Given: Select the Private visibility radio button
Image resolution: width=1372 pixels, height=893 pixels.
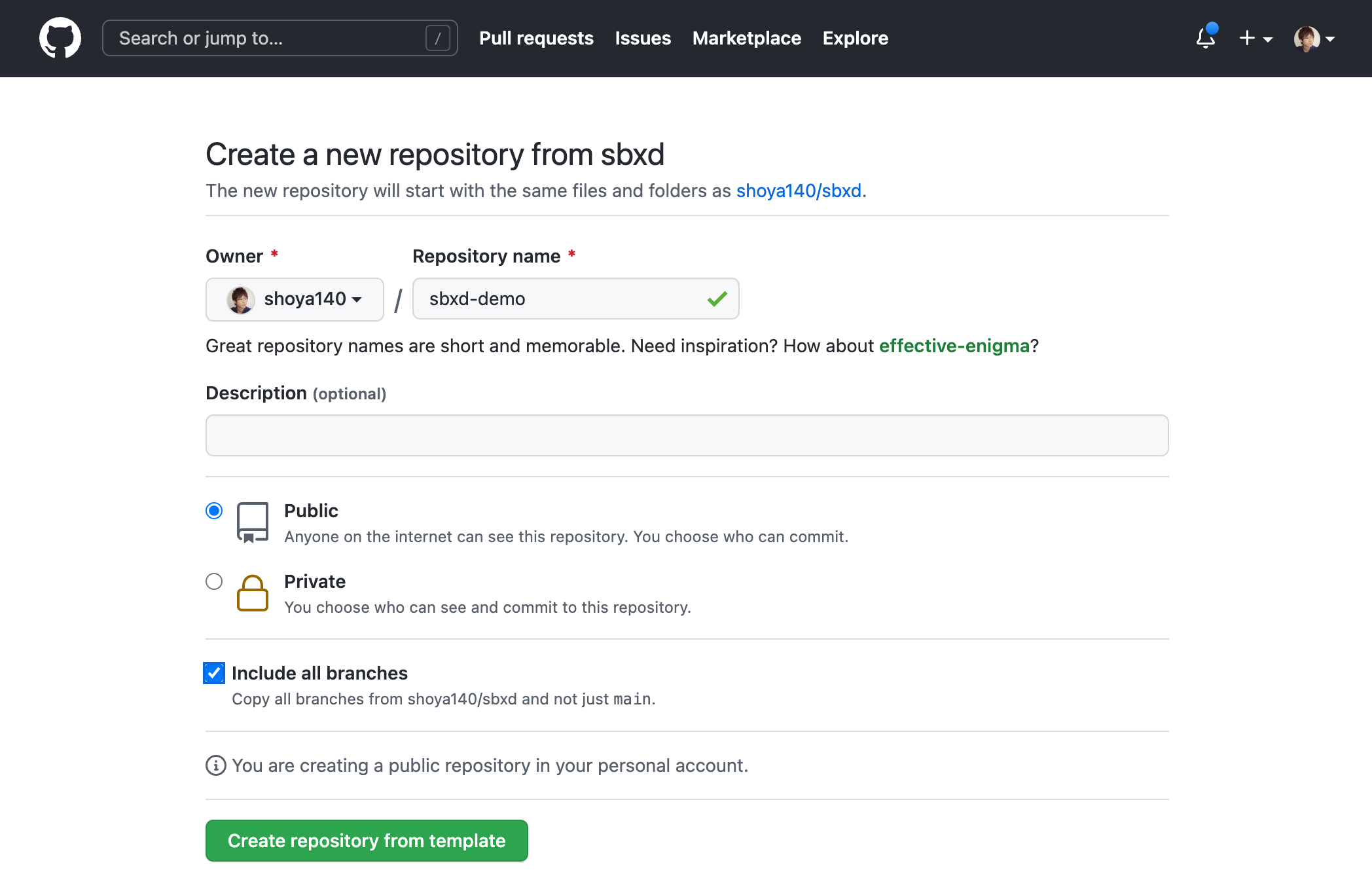Looking at the screenshot, I should pyautogui.click(x=214, y=581).
